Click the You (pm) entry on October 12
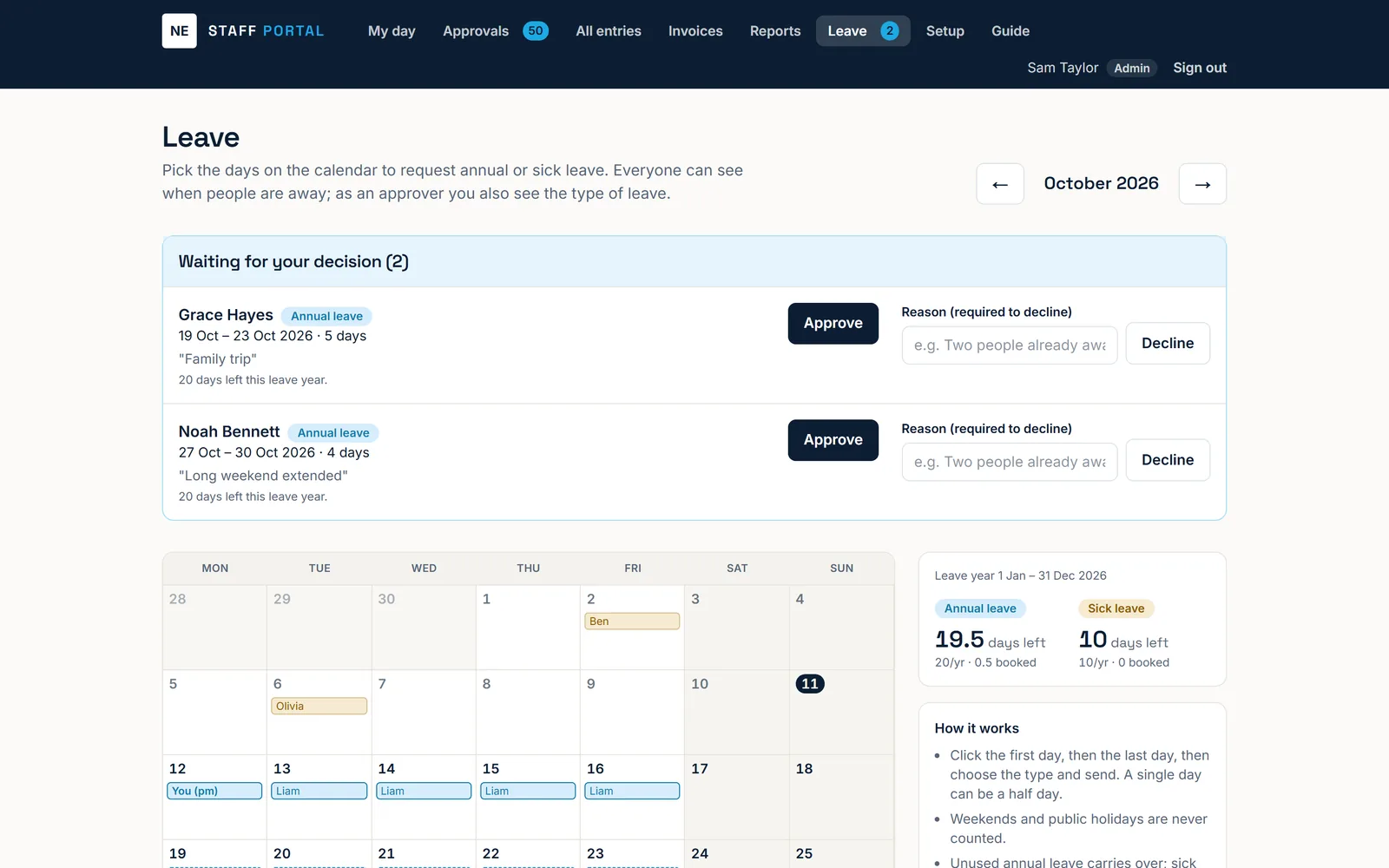This screenshot has width=1389, height=868. 214,791
